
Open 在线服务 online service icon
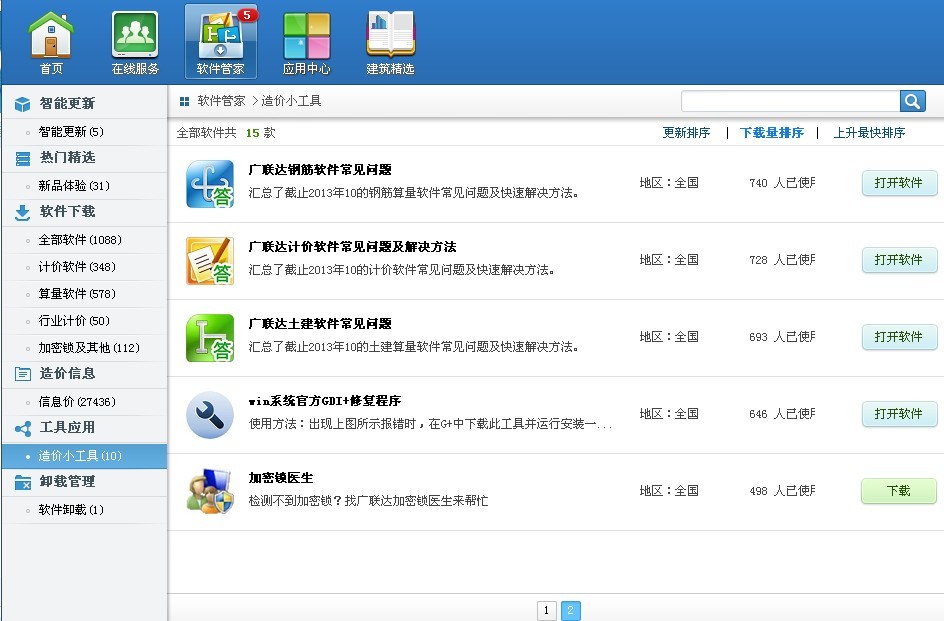click(x=135, y=42)
